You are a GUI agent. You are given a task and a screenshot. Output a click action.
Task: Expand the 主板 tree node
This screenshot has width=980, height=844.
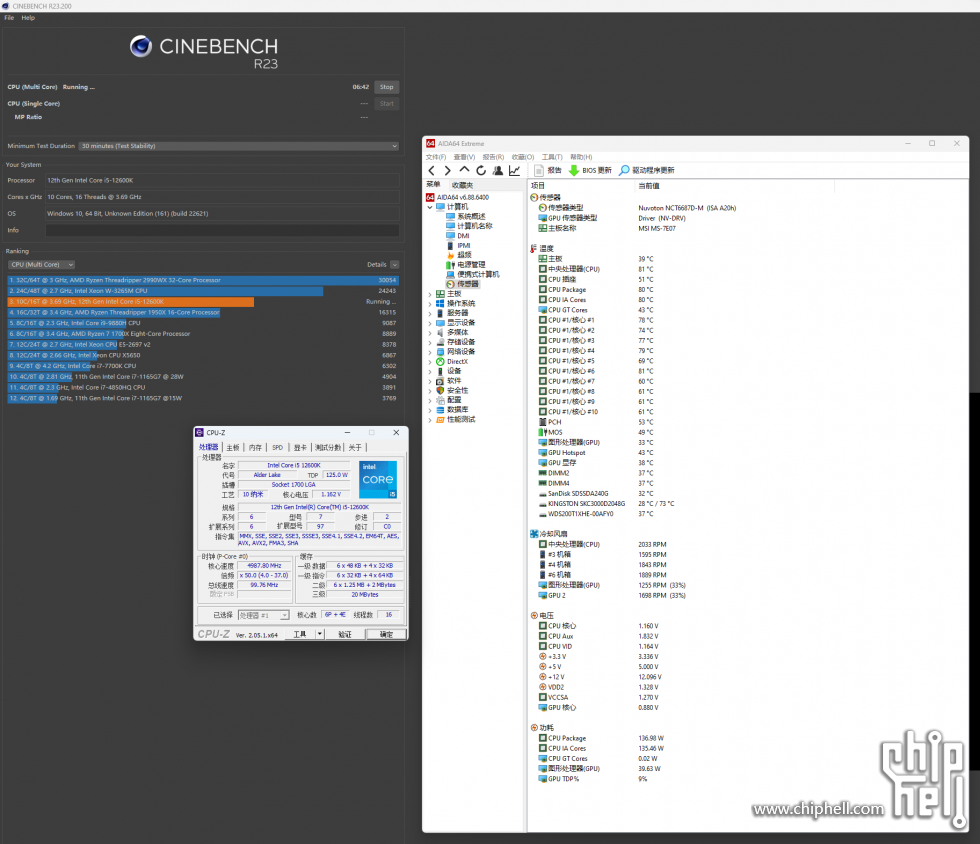click(430, 294)
